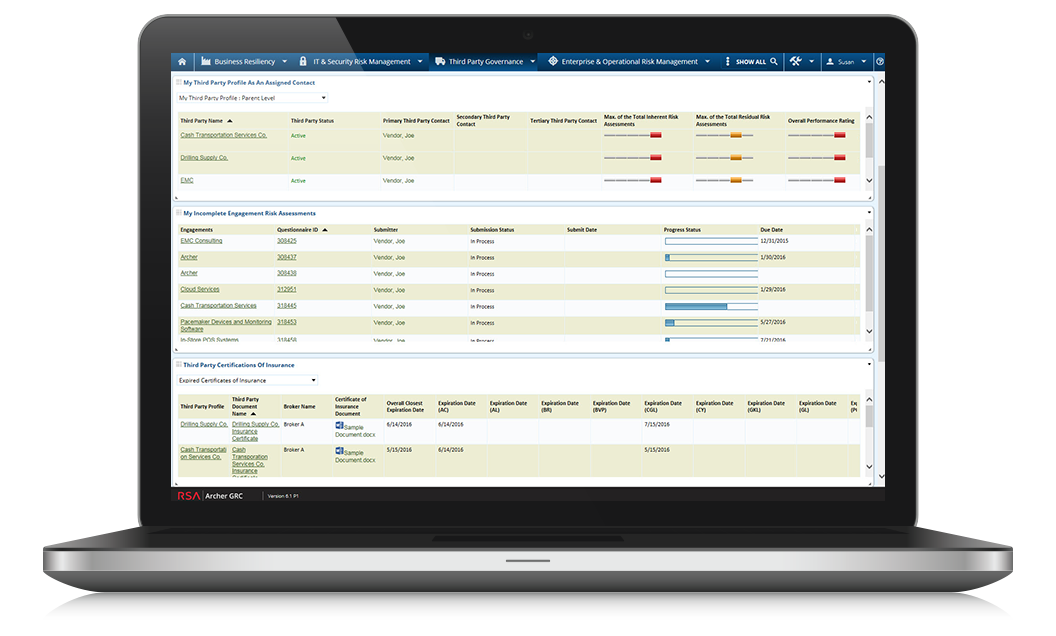Open the help question mark icon
1056x636 pixels.
(880, 61)
